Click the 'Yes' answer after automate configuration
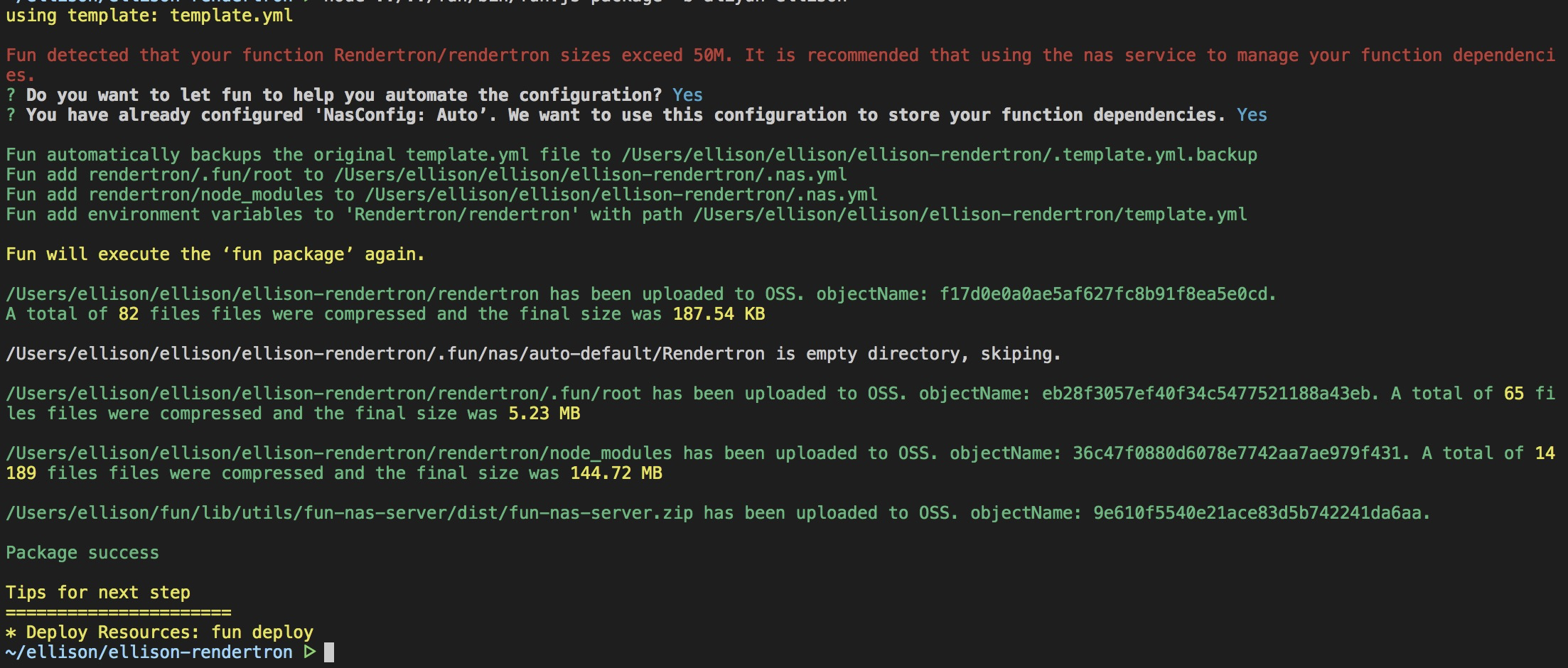Screen dimensions: 1568x668 click(x=687, y=95)
